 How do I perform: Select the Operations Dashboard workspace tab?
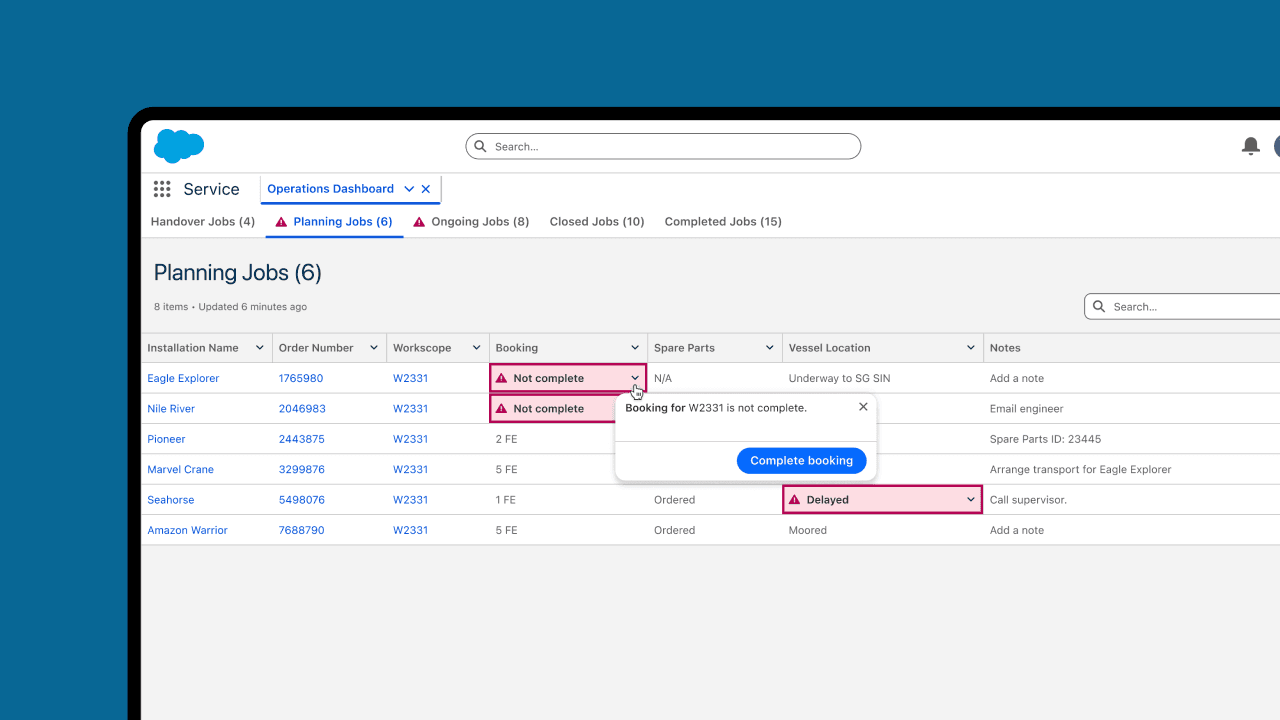[330, 189]
